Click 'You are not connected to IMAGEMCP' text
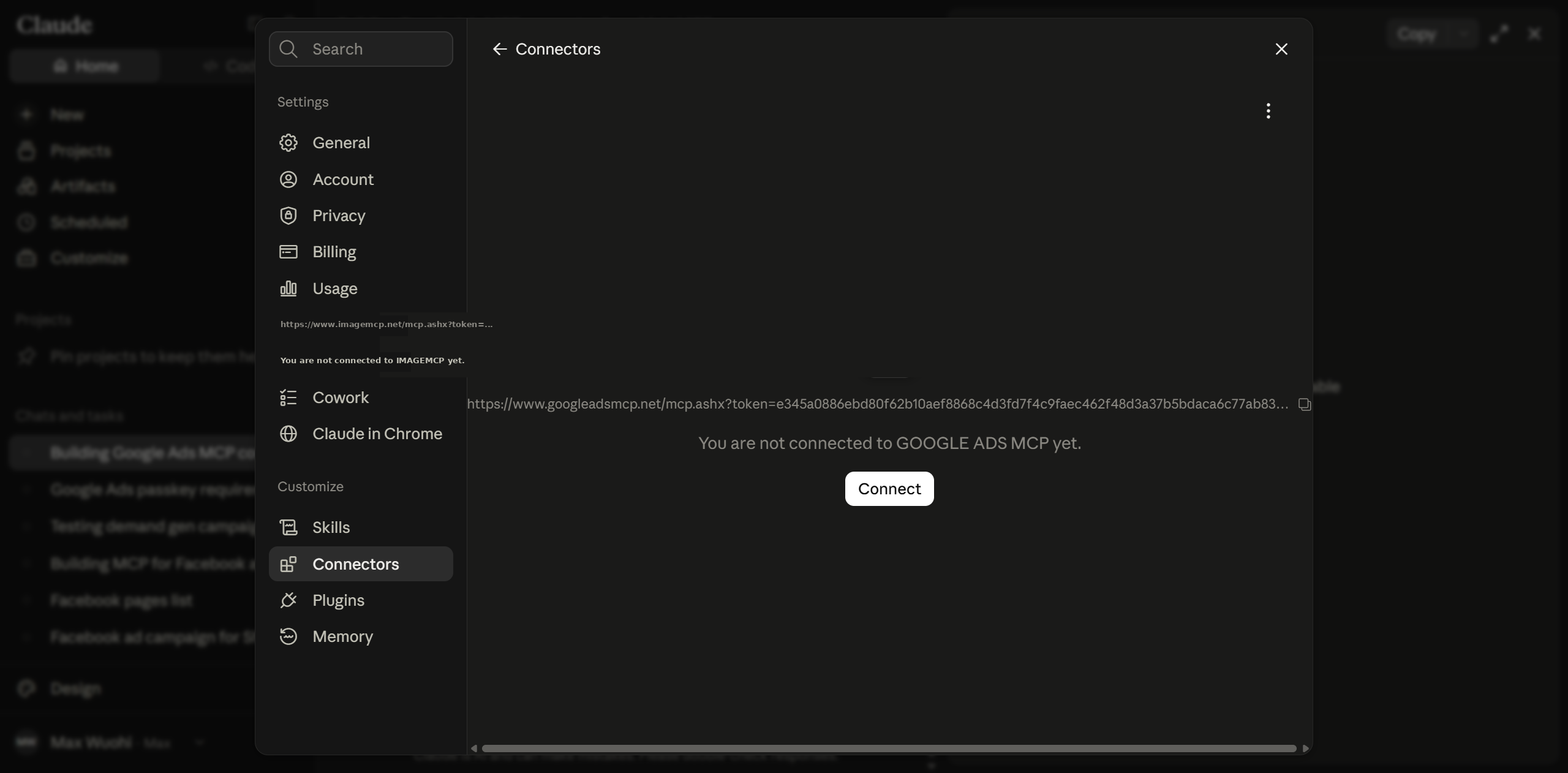This screenshot has height=773, width=1568. pos(372,360)
